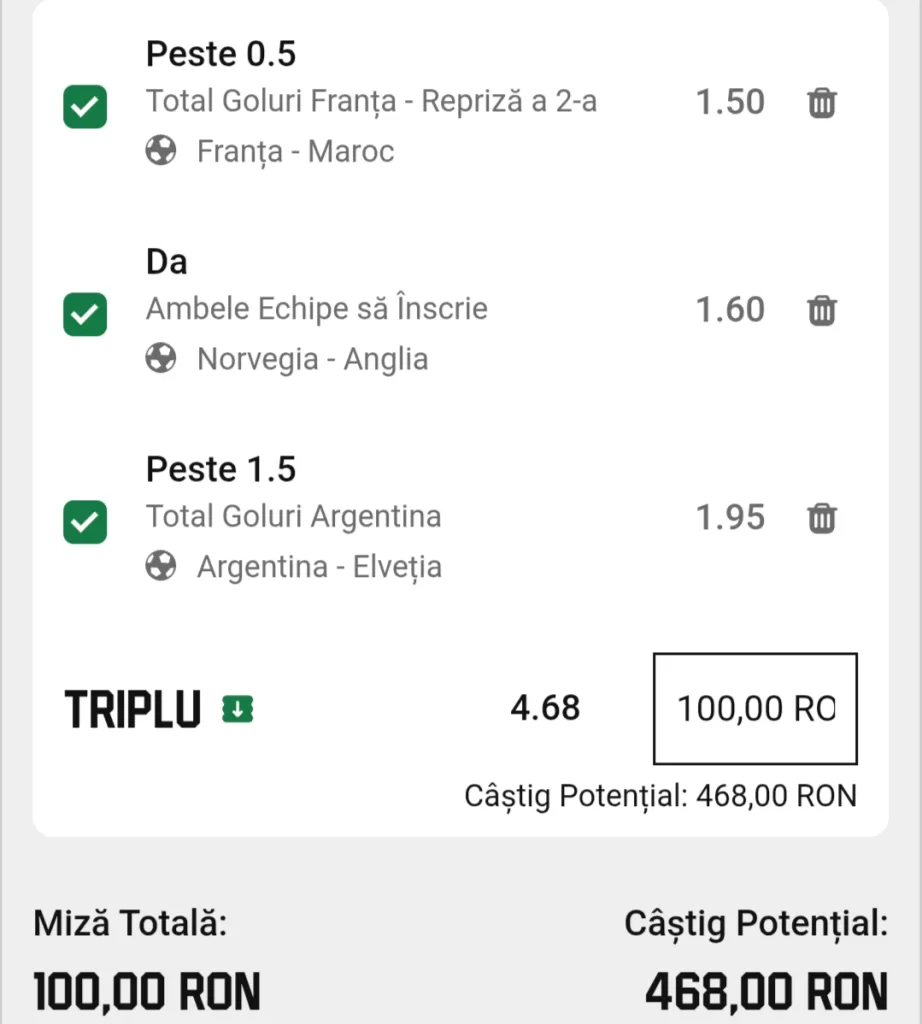The image size is (922, 1024).
Task: Delete the Argentina - Elveția selection
Action: (821, 519)
